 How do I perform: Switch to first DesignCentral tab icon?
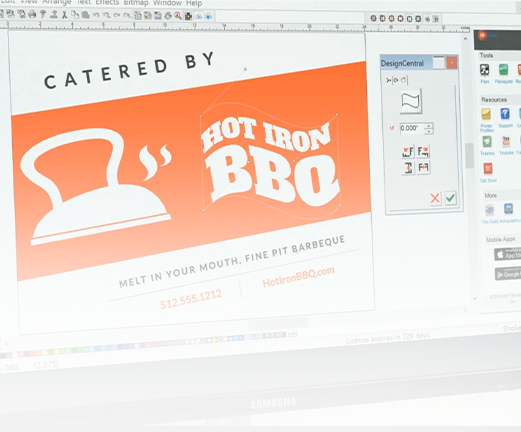pyautogui.click(x=388, y=80)
